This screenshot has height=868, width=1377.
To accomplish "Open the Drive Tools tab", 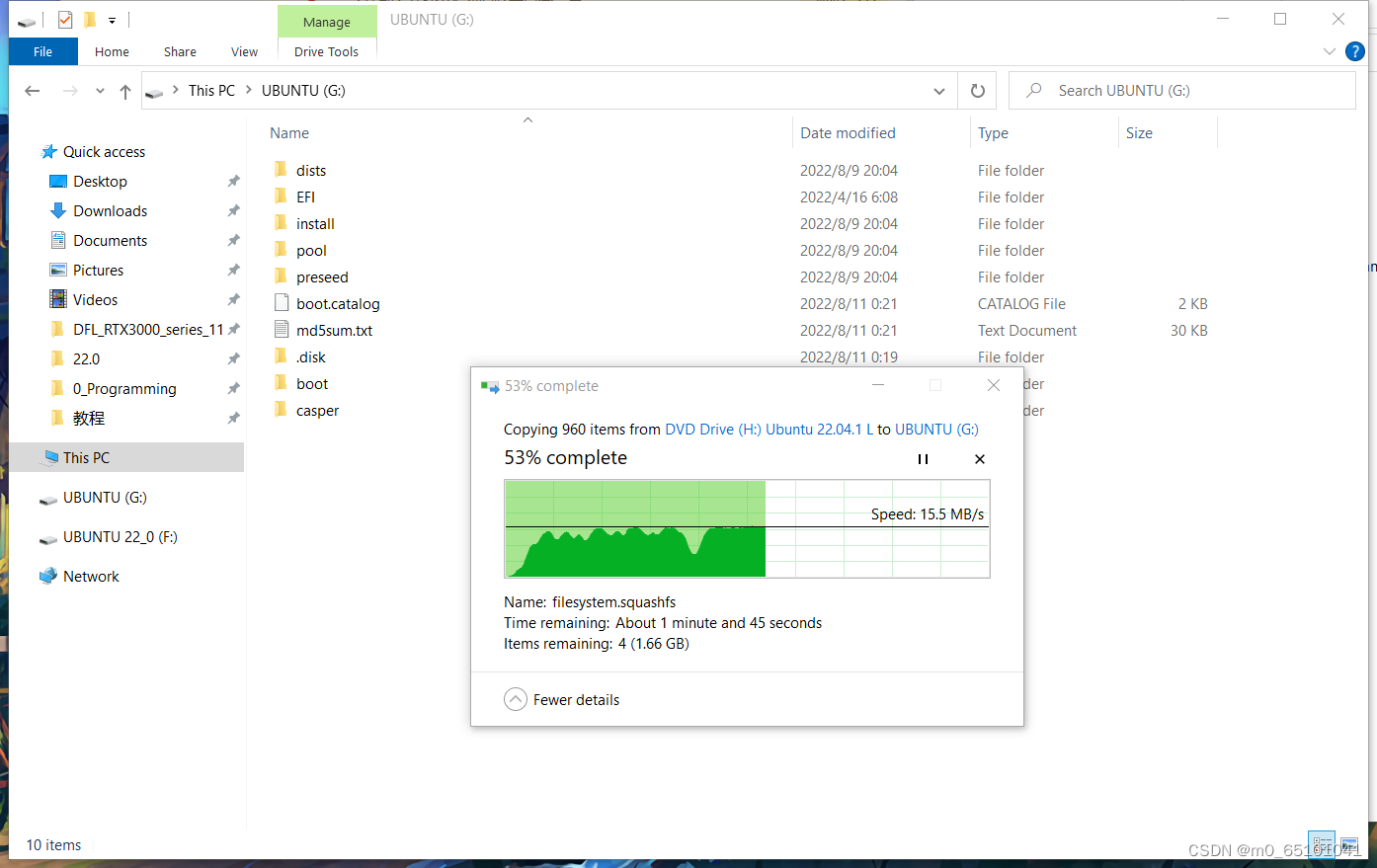I will point(326,51).
